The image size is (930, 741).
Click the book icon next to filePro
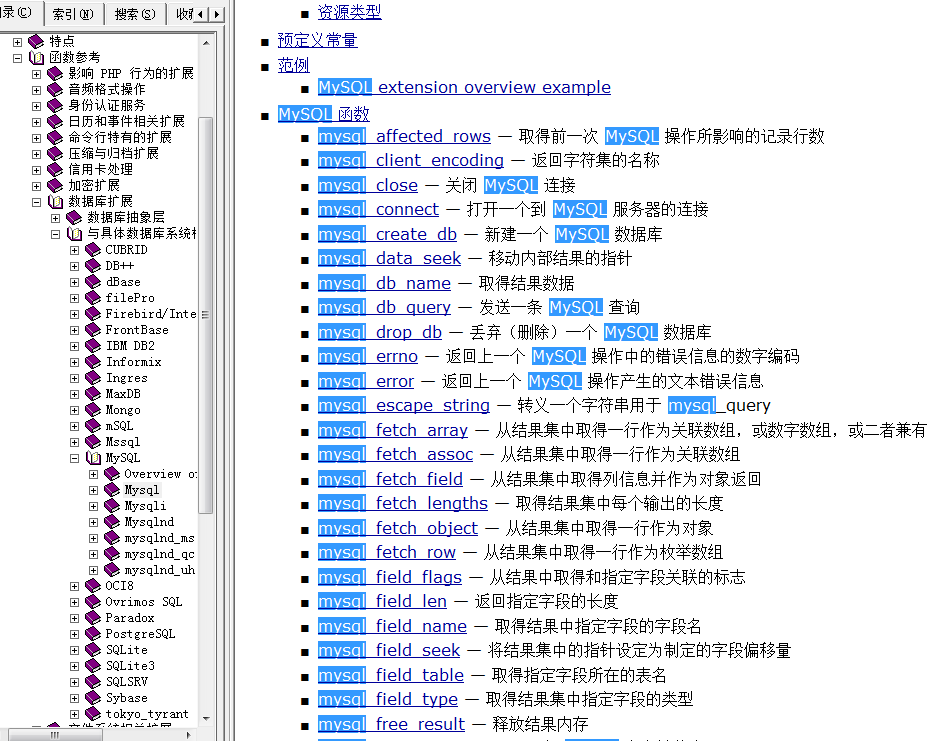click(93, 298)
